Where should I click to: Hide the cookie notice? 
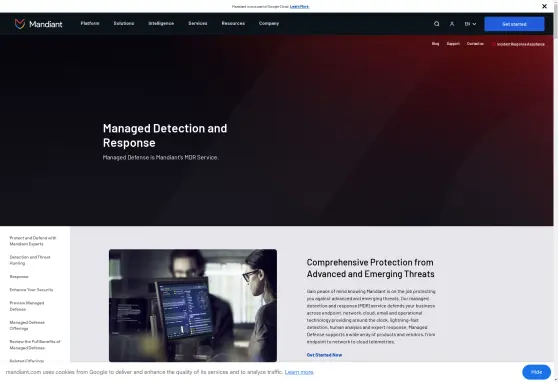tap(536, 372)
